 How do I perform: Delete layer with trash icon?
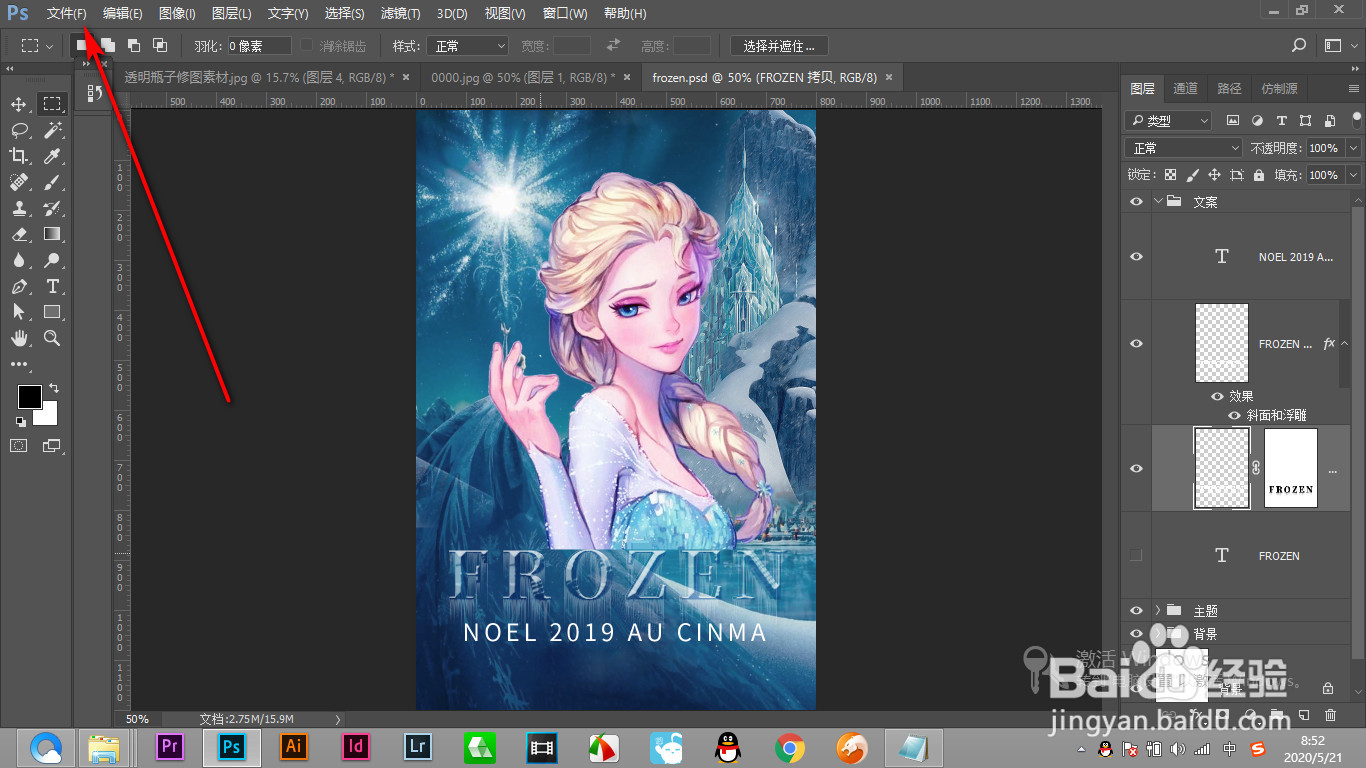tap(1330, 716)
